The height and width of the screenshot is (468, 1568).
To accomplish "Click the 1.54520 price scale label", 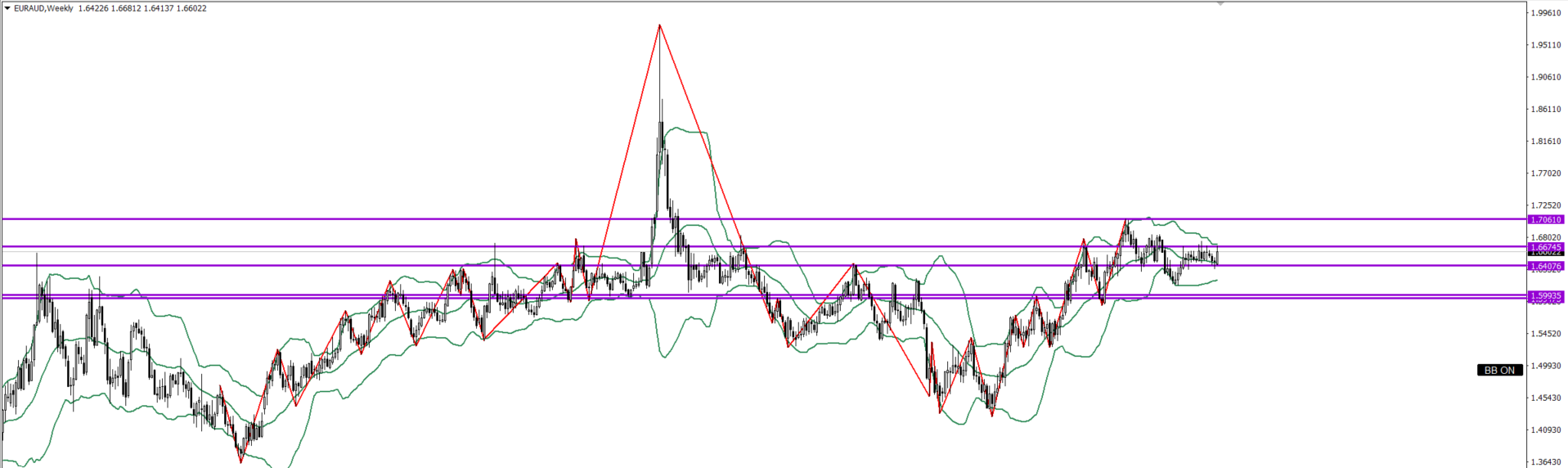I will (x=1546, y=334).
